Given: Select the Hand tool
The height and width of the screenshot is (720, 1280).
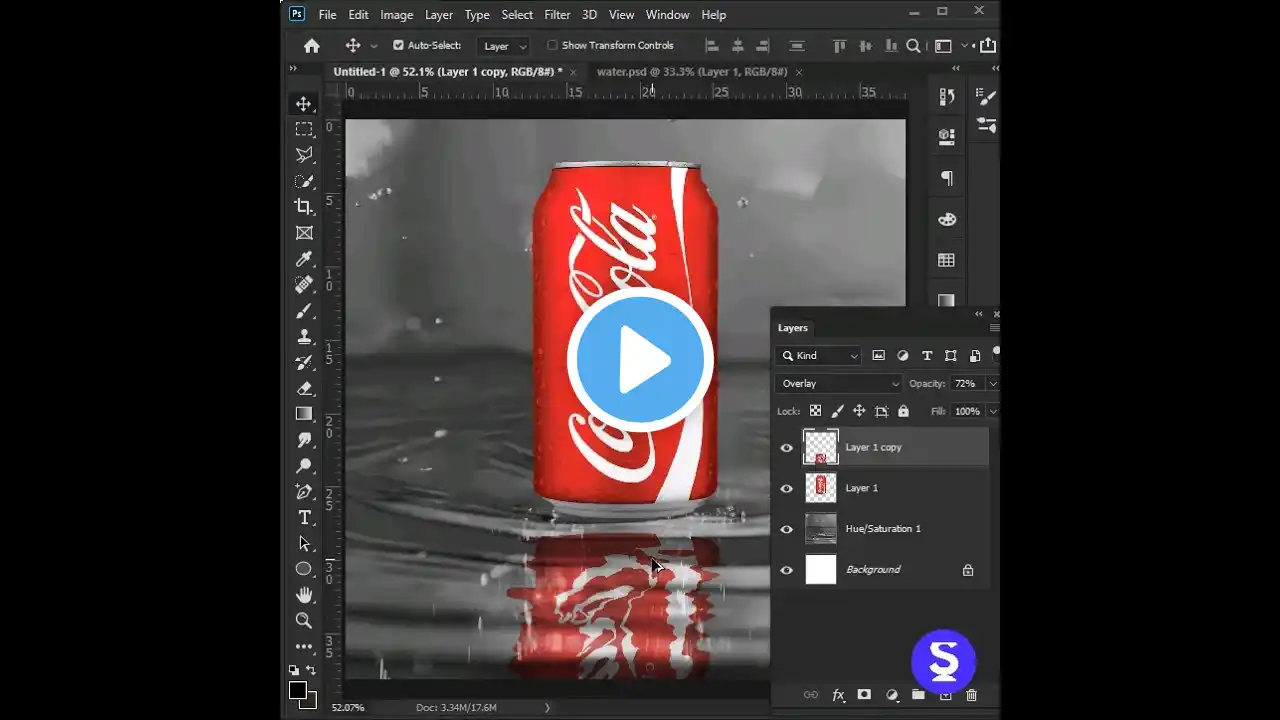Looking at the screenshot, I should (304, 594).
